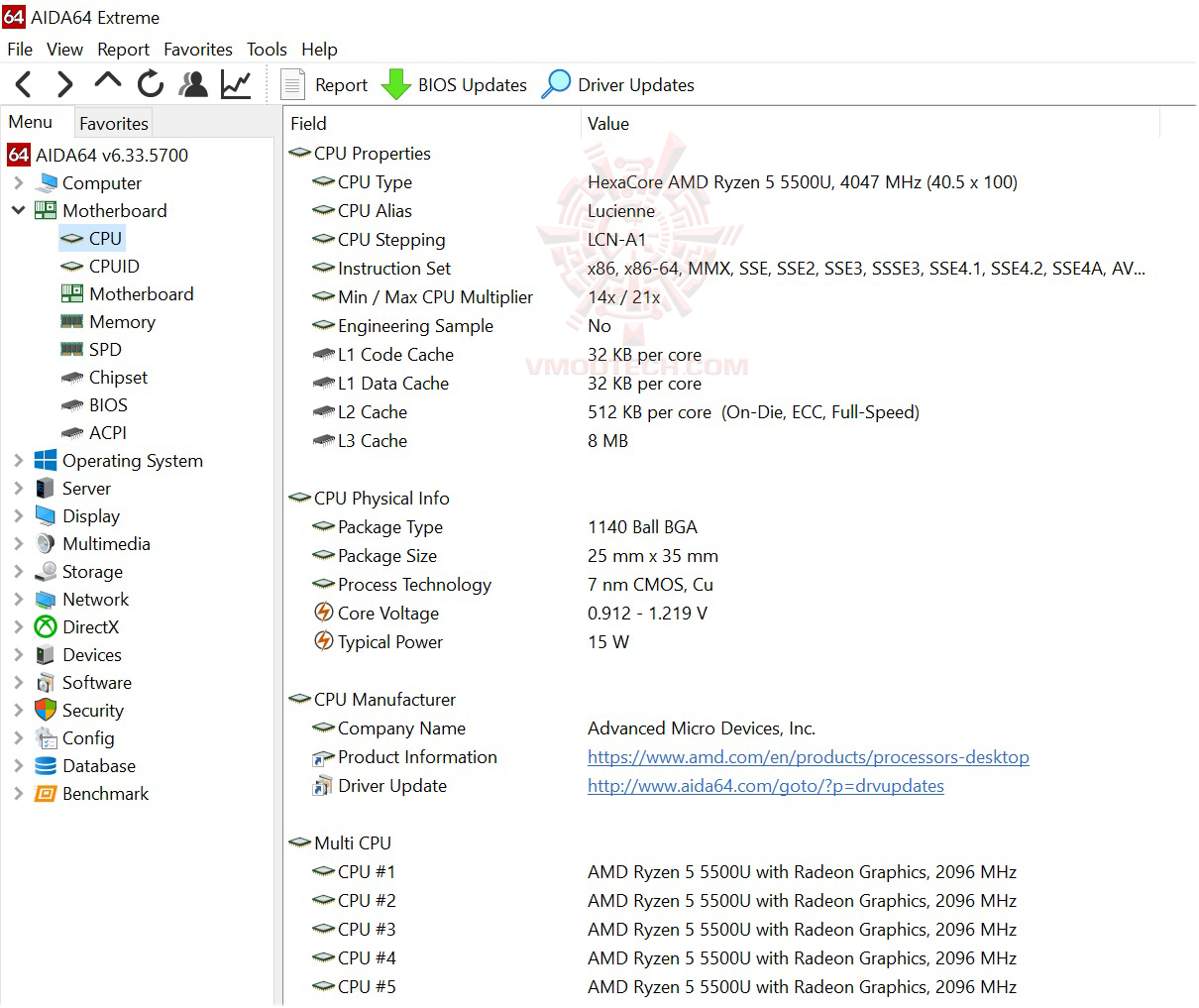The image size is (1199, 1008).
Task: Open the Help menu
Action: pos(319,49)
